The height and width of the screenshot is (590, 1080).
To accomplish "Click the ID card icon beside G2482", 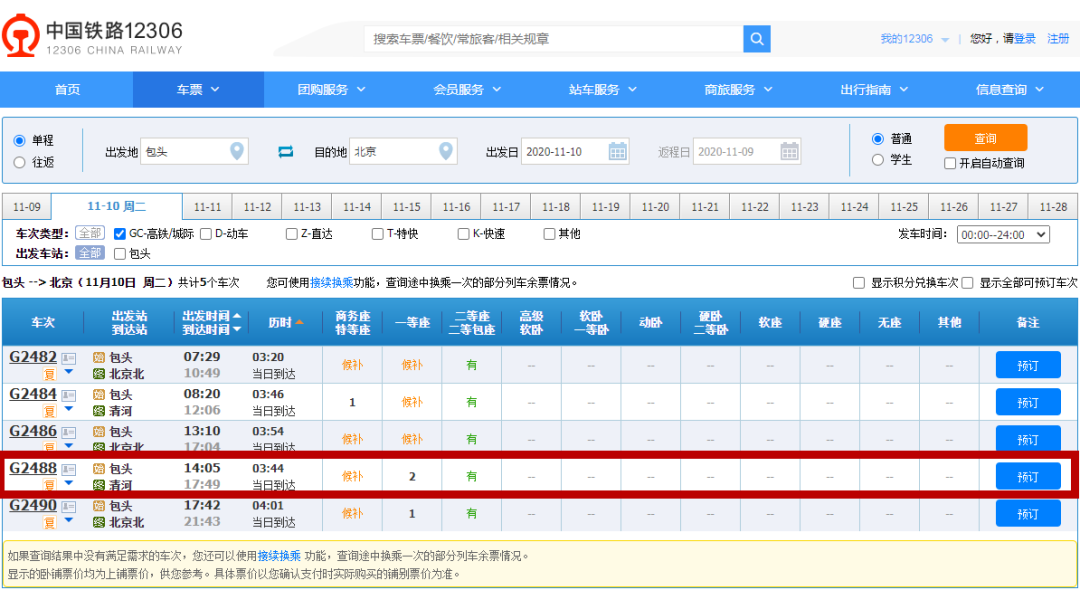I will (x=69, y=358).
